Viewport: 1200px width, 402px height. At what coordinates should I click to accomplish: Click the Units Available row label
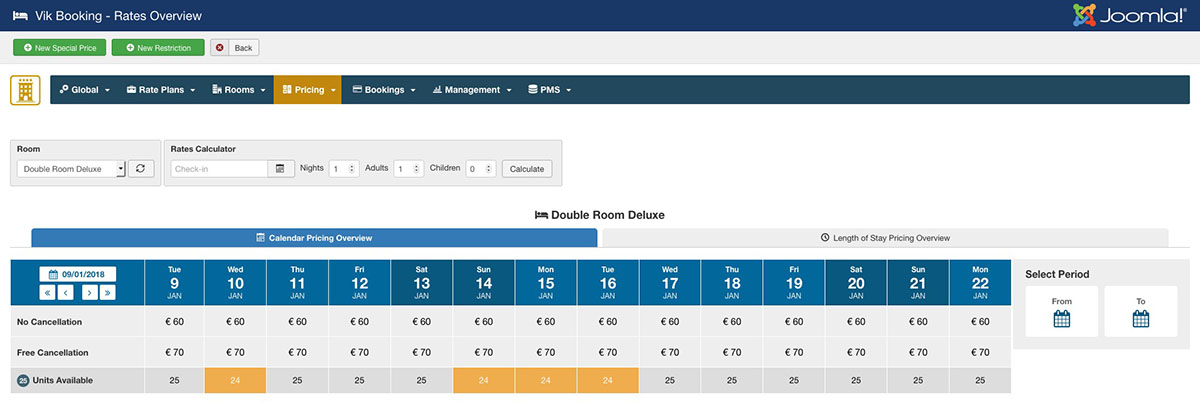click(65, 380)
